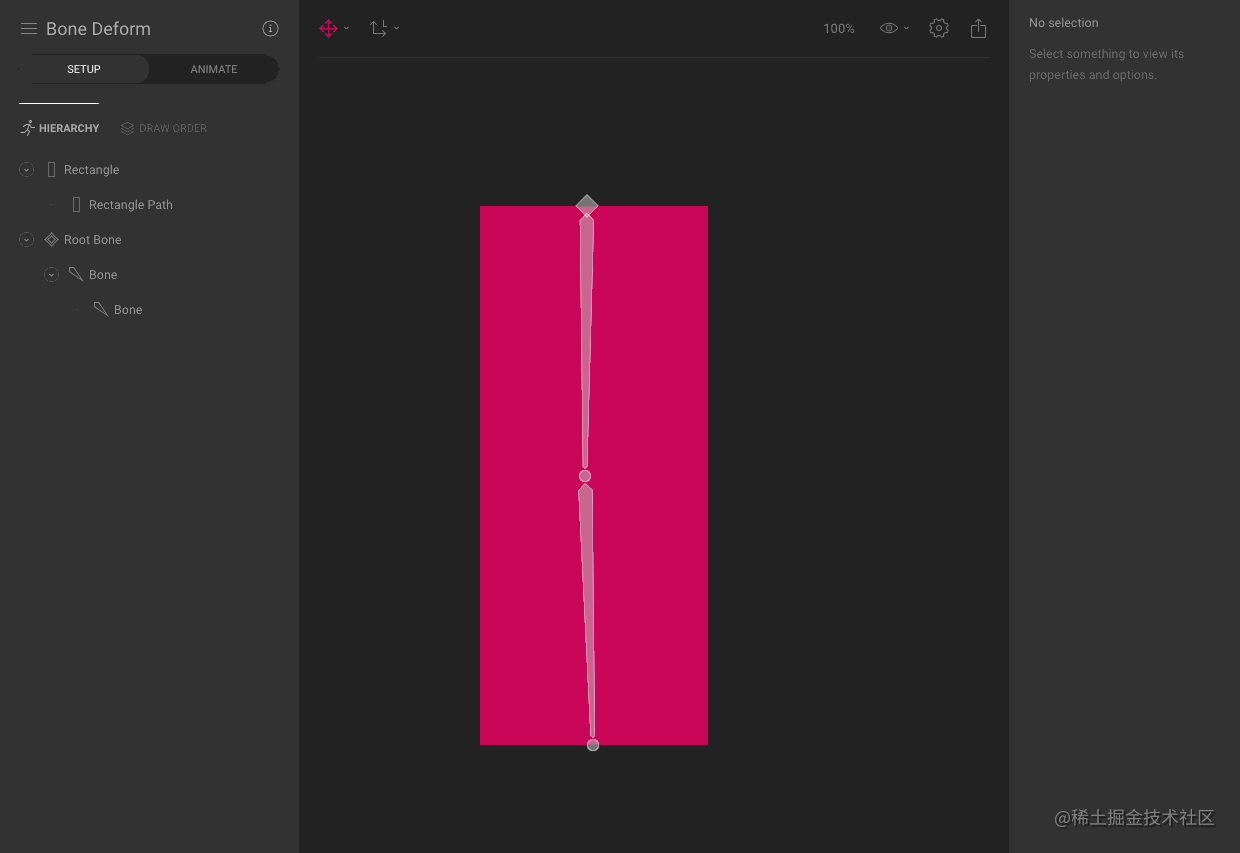This screenshot has width=1240, height=853.
Task: Open the settings gear icon
Action: (x=938, y=28)
